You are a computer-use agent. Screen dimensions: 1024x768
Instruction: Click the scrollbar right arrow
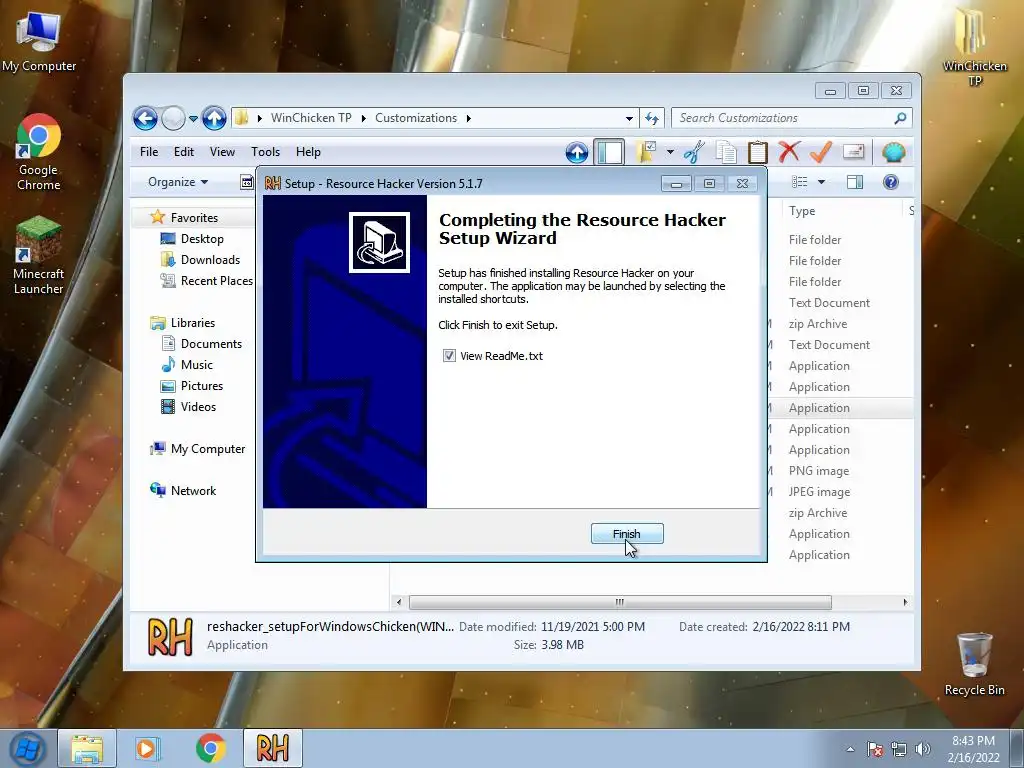coord(905,602)
